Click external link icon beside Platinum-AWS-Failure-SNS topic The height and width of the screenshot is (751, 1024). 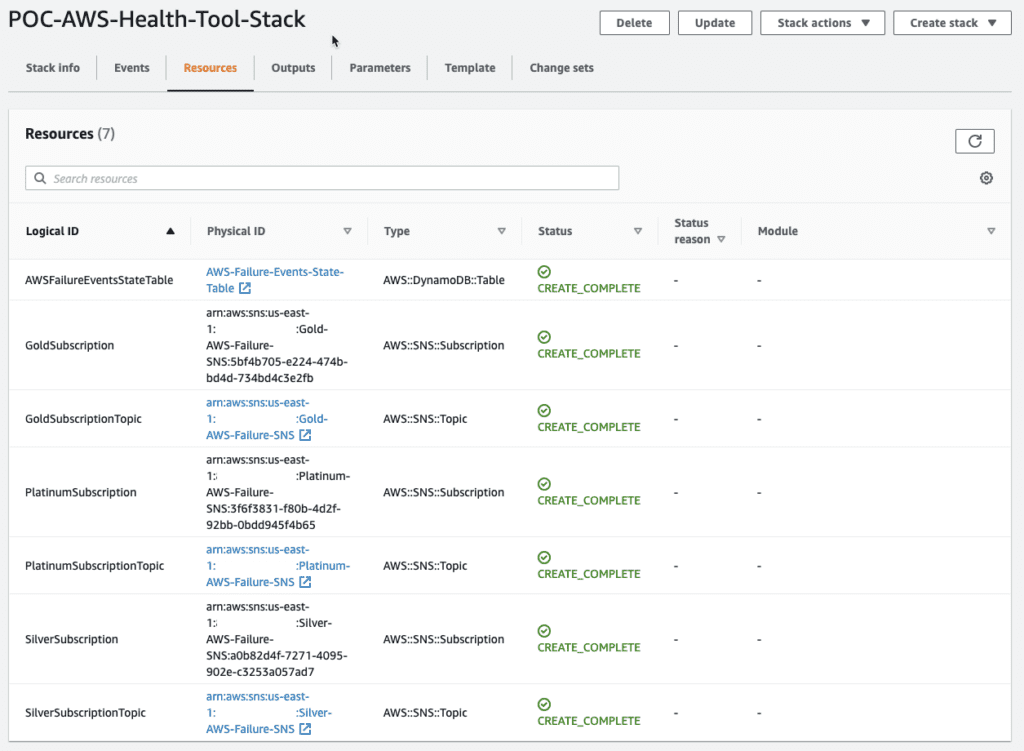(x=305, y=582)
